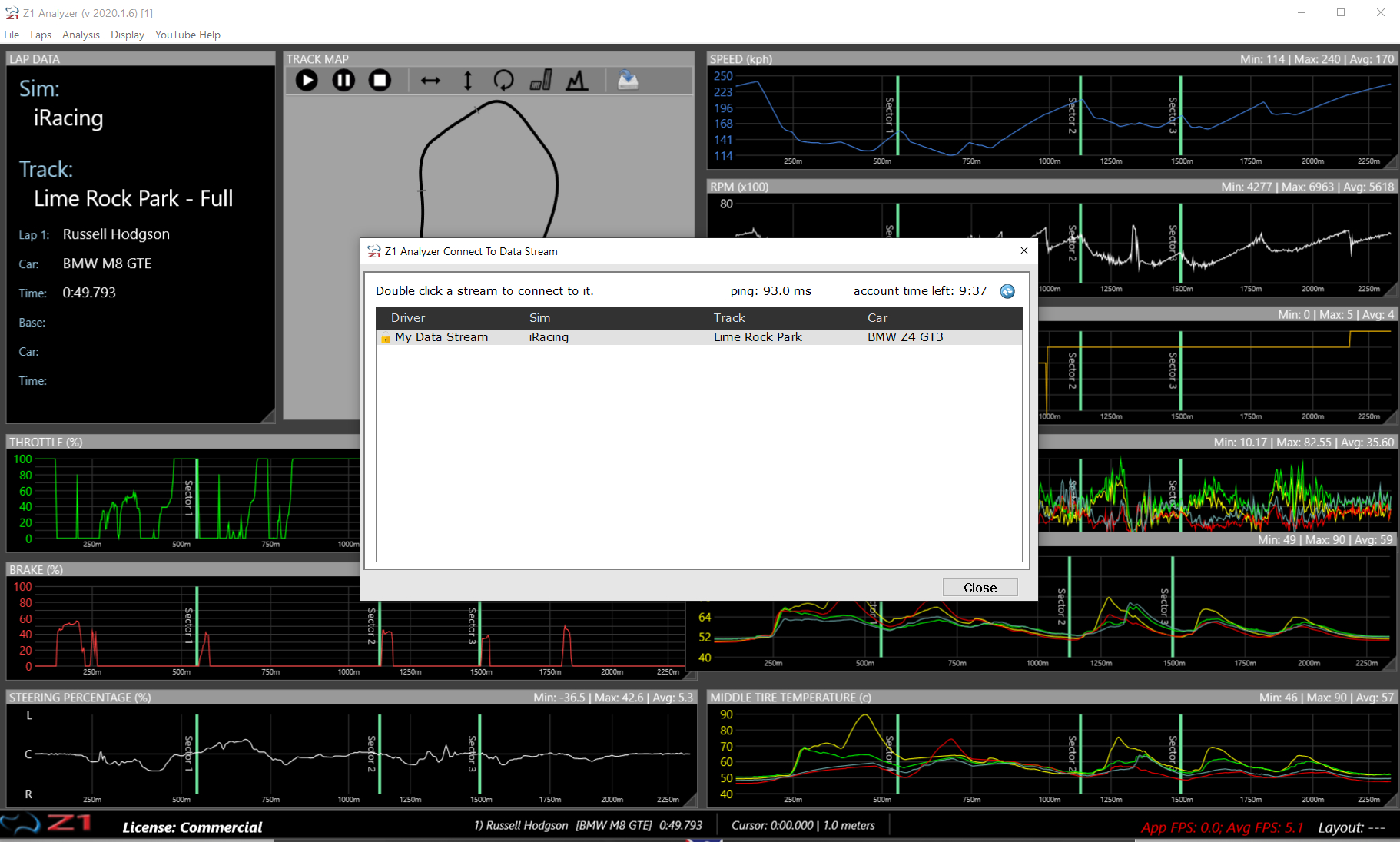Image resolution: width=1400 pixels, height=842 pixels.
Task: Click the License: Commercial status text
Action: pos(192,827)
